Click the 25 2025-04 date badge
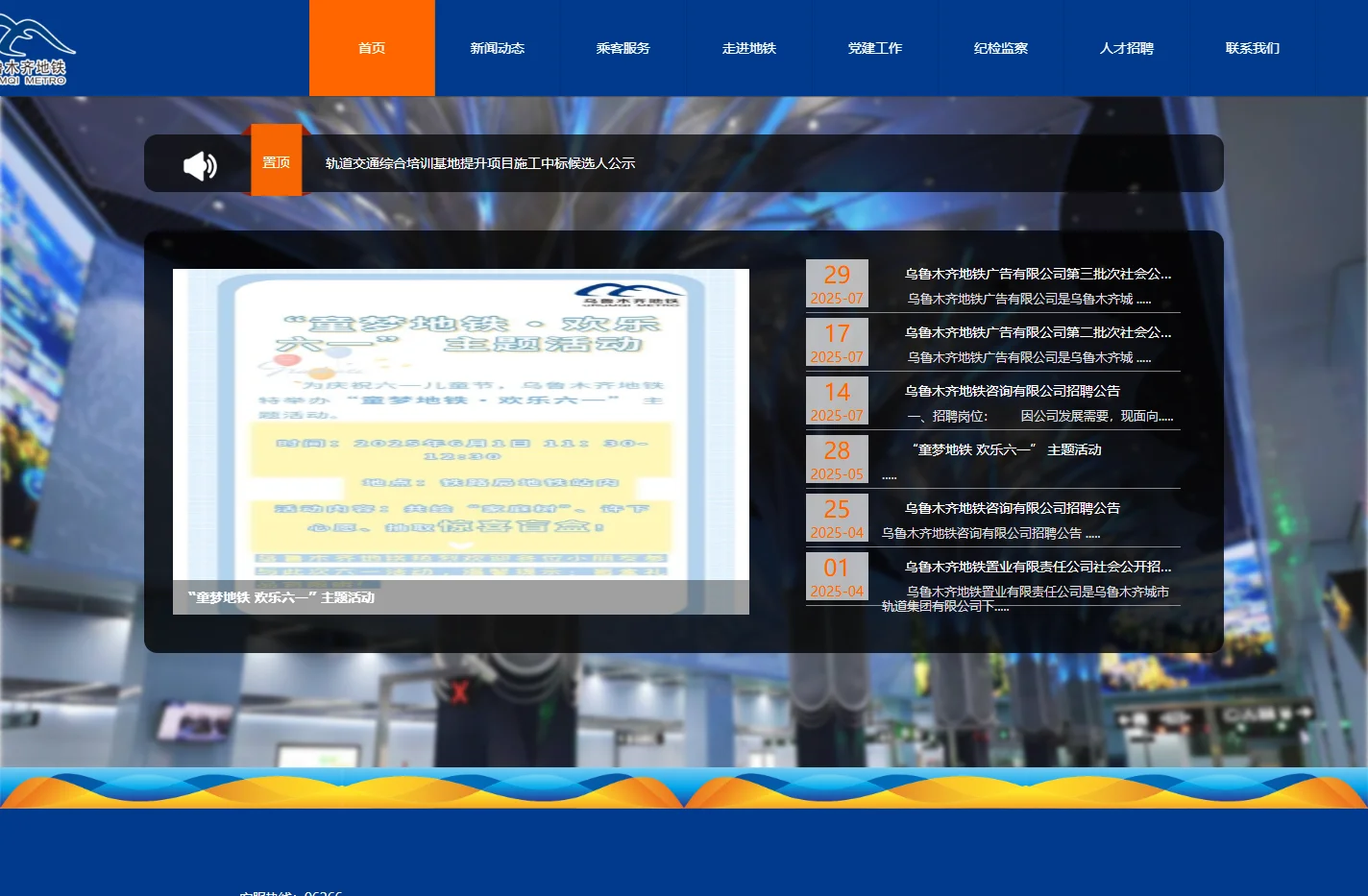Screen dimensions: 1368x896 837,518
